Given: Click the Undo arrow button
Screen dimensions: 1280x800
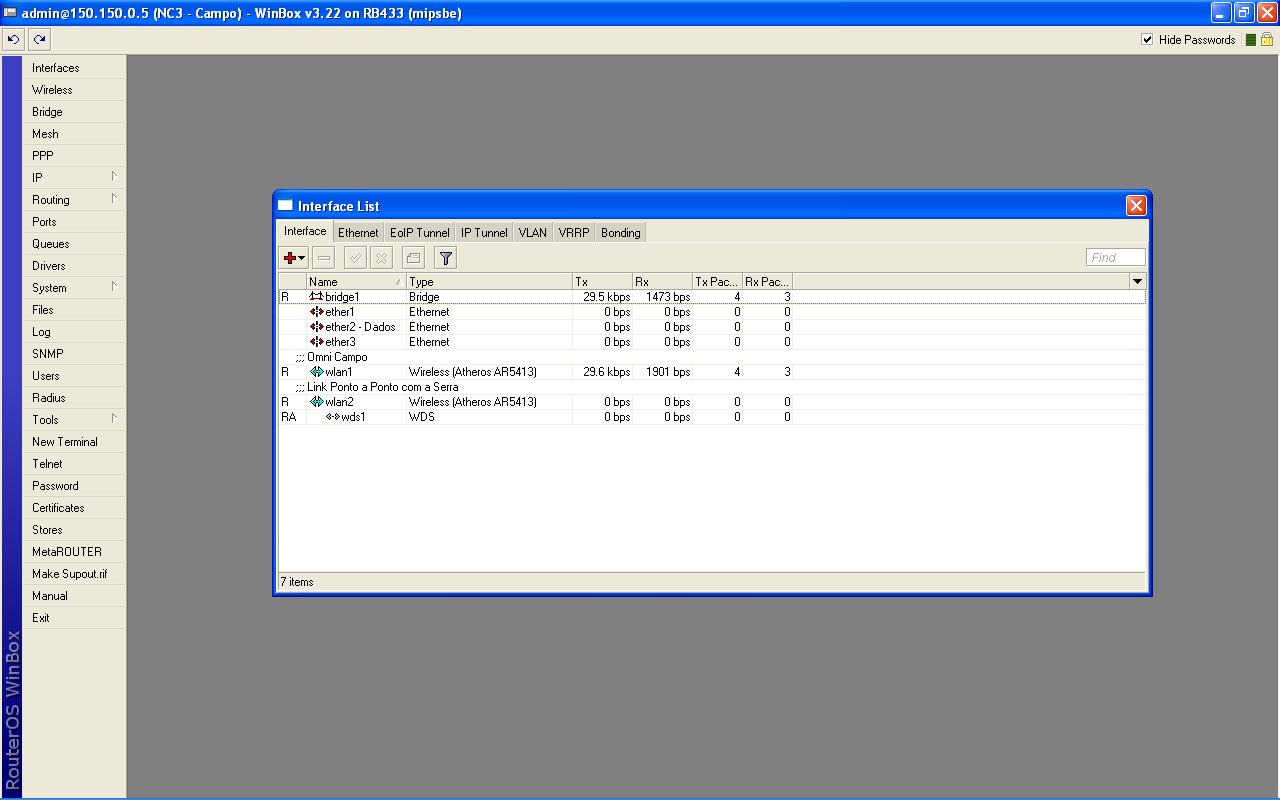Looking at the screenshot, I should coord(13,40).
